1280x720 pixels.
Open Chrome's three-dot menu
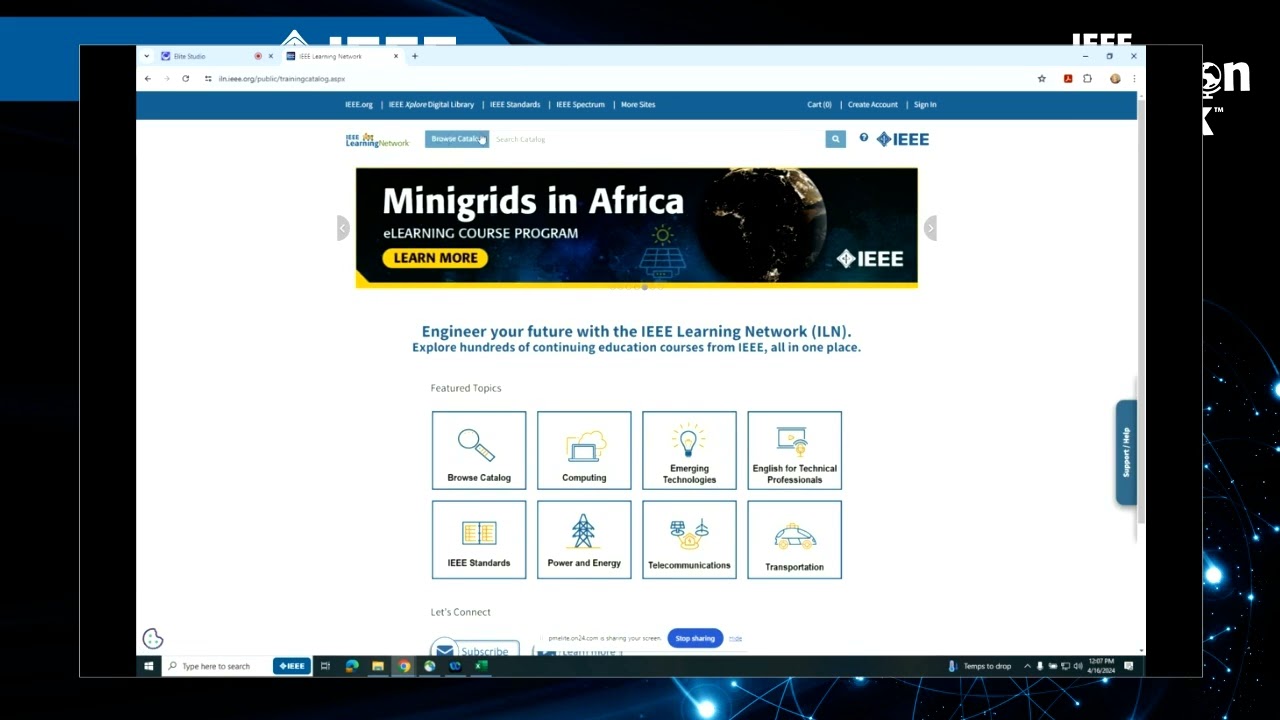[x=1134, y=78]
